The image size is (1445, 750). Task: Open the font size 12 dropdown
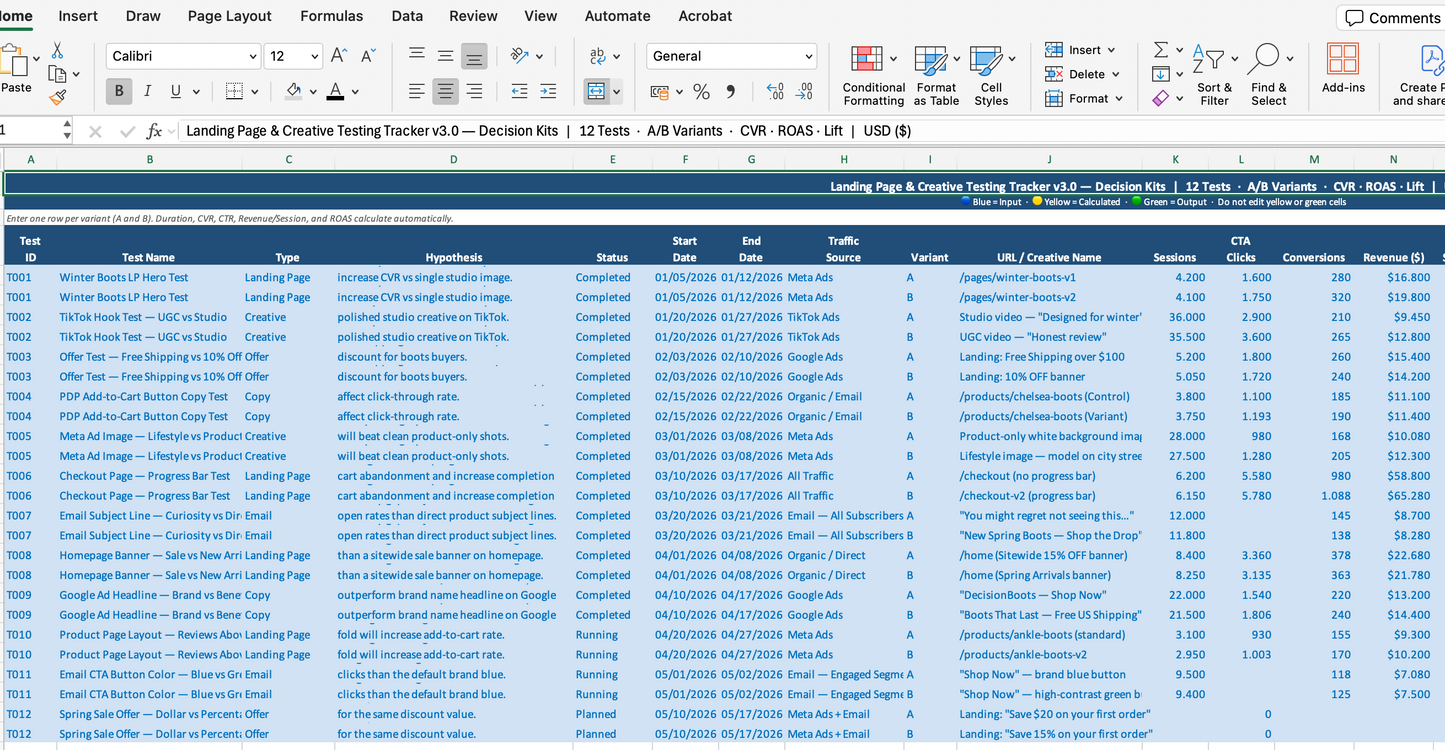pos(313,56)
